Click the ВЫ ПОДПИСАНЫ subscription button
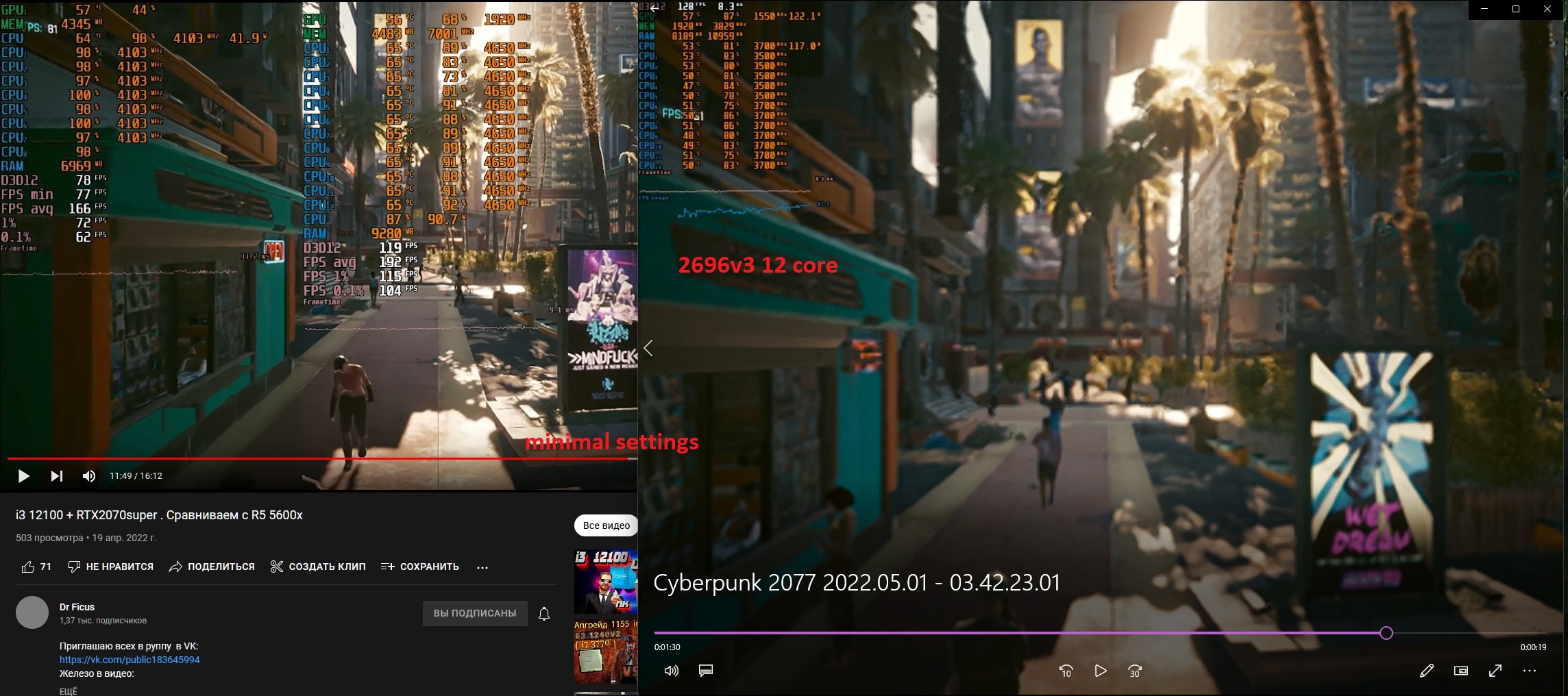Image resolution: width=1568 pixels, height=696 pixels. pyautogui.click(x=475, y=613)
